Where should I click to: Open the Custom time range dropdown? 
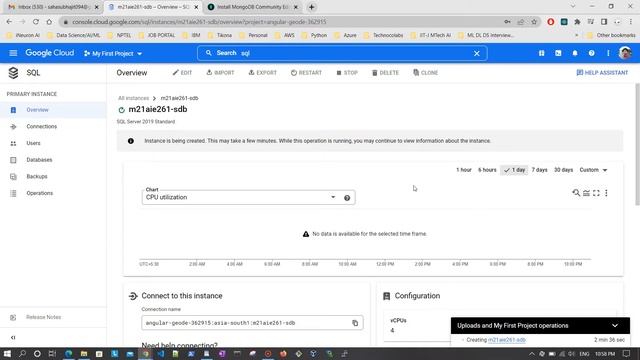(593, 170)
